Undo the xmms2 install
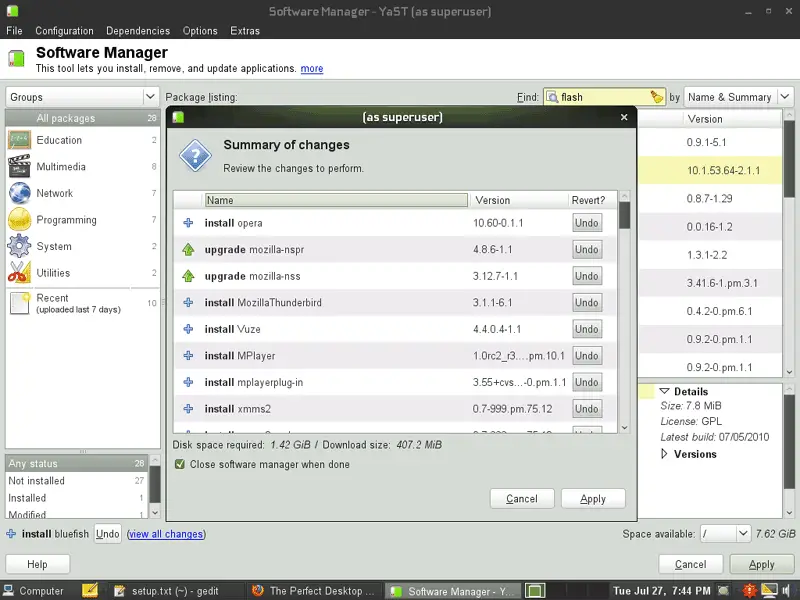Image resolution: width=800 pixels, height=600 pixels. tap(587, 409)
